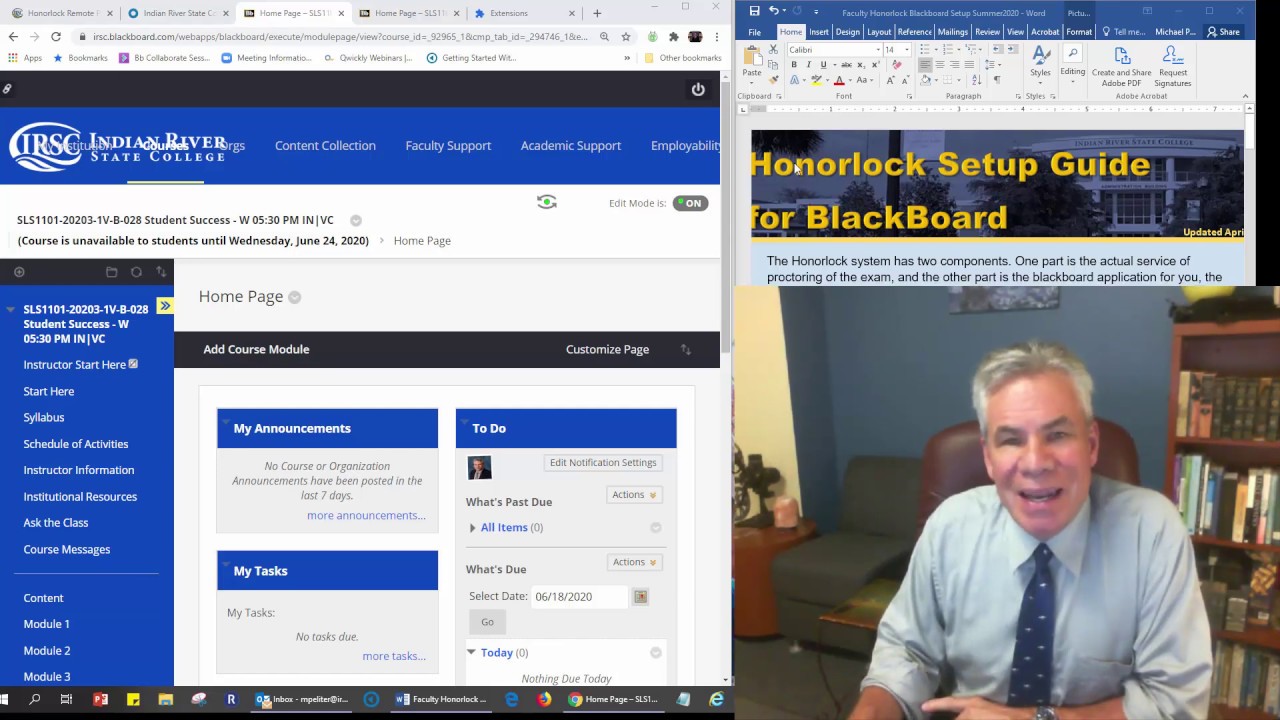Click the zoom magnifier in address bar
The height and width of the screenshot is (720, 1280).
pos(604,37)
